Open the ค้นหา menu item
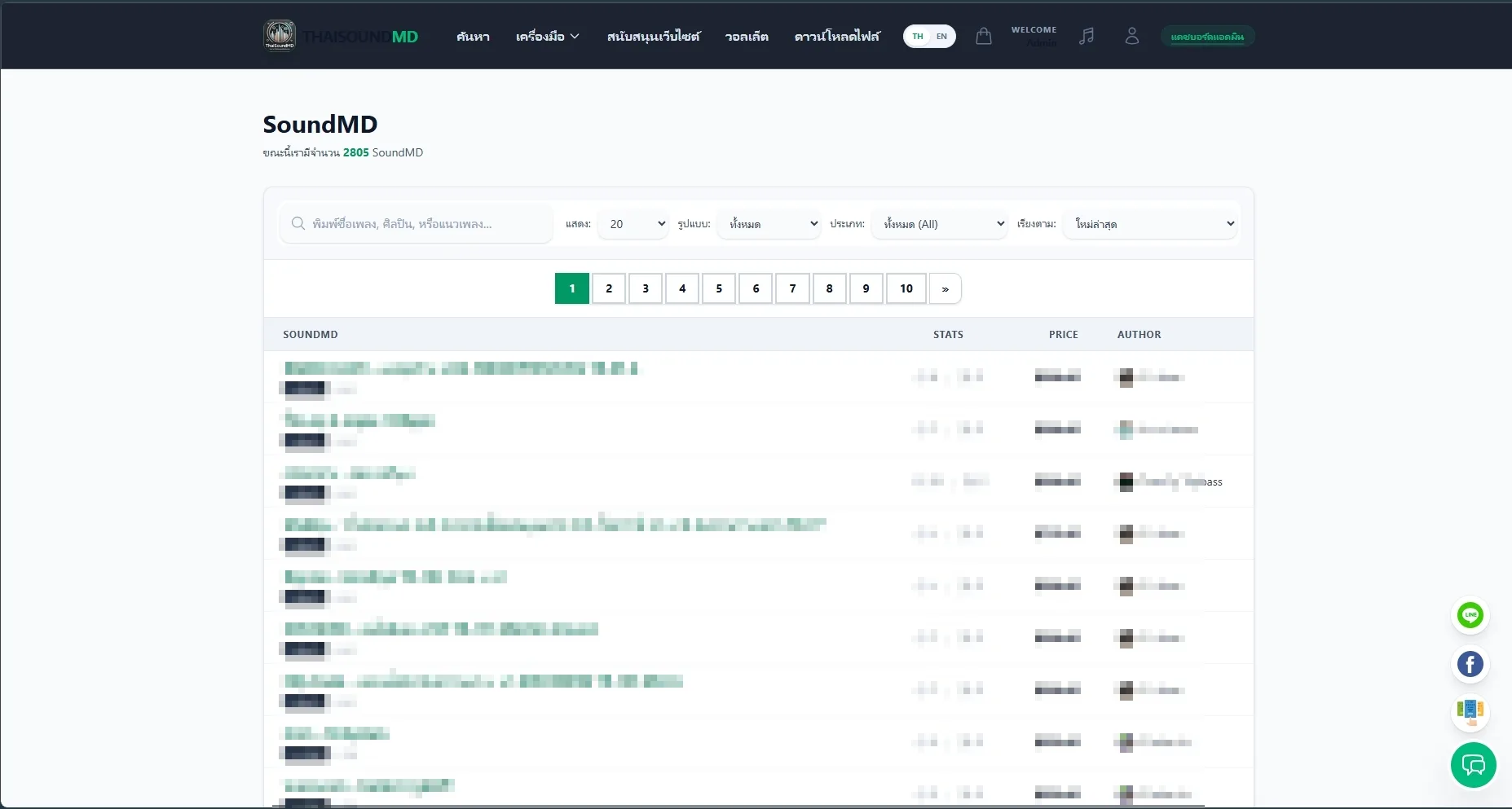 tap(473, 36)
